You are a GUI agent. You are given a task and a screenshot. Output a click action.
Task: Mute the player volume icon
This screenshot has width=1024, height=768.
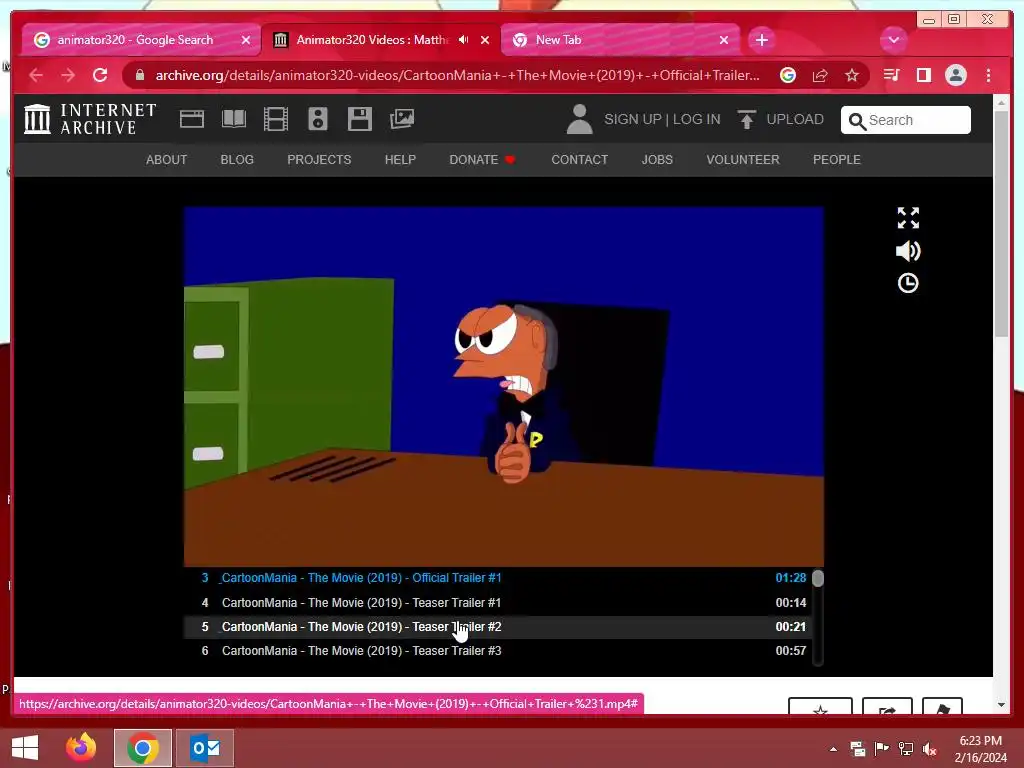908,251
